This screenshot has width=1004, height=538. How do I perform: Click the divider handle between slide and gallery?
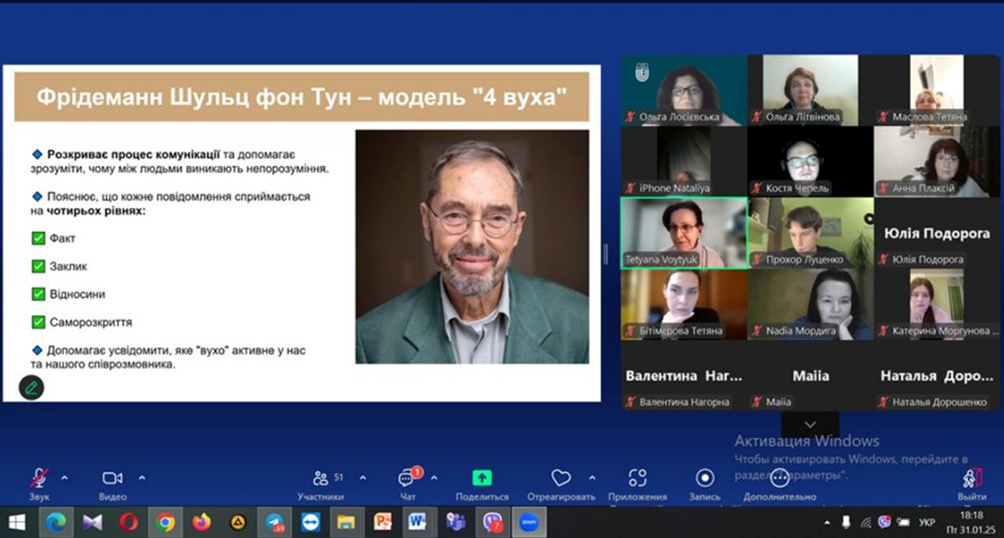coord(605,254)
